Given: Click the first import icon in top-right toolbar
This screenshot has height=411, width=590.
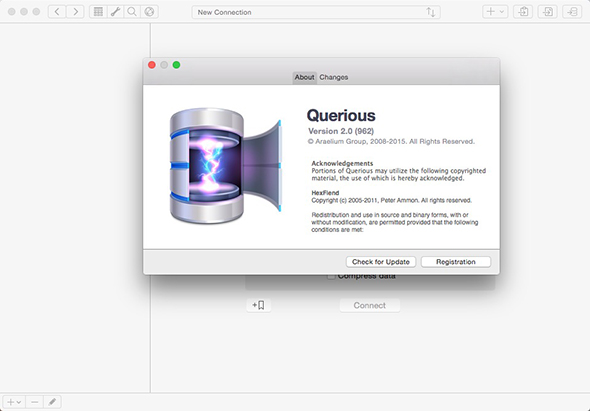Looking at the screenshot, I should click(x=523, y=12).
